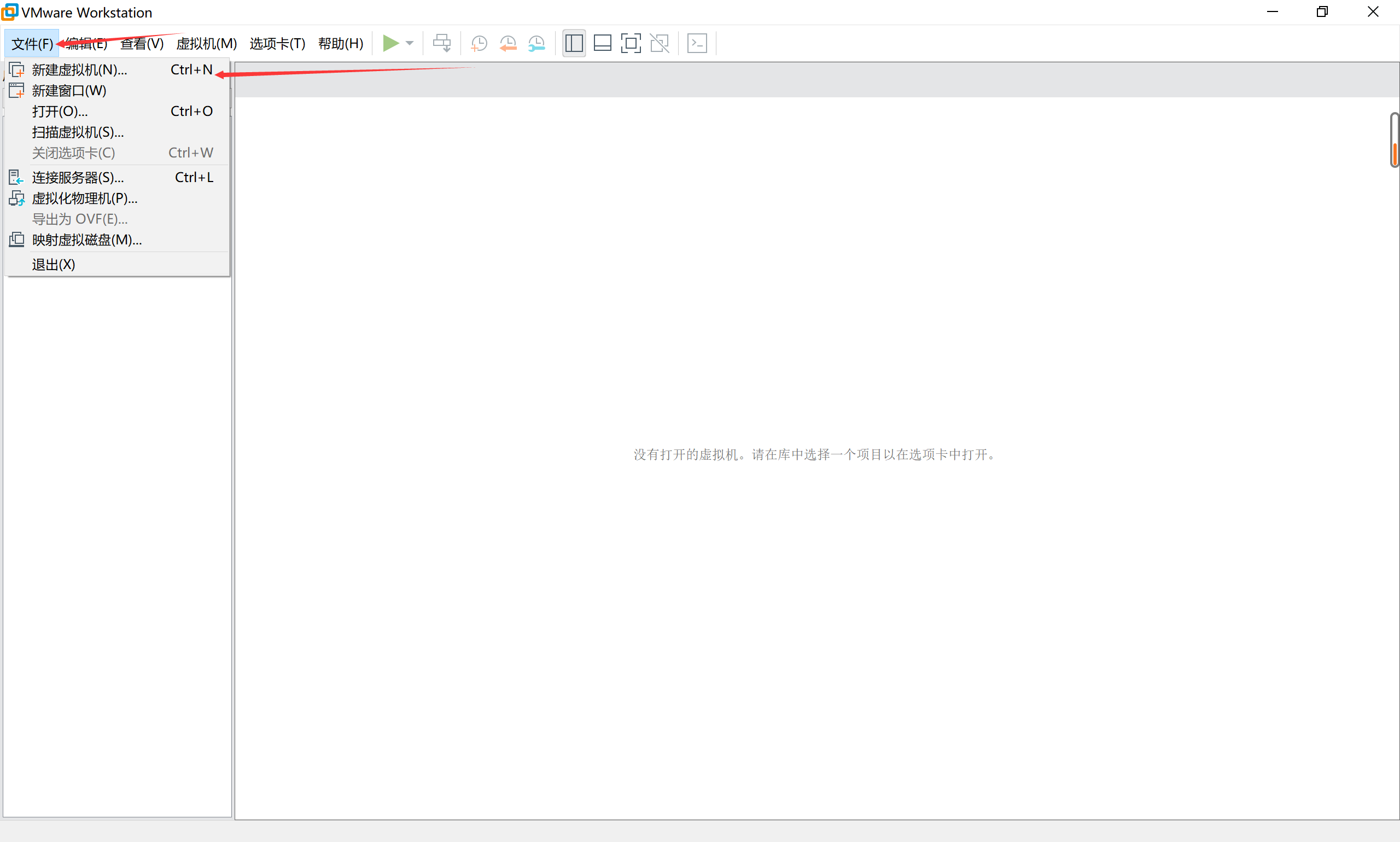Open the power options dropdown arrow
This screenshot has height=842, width=1400.
[410, 43]
